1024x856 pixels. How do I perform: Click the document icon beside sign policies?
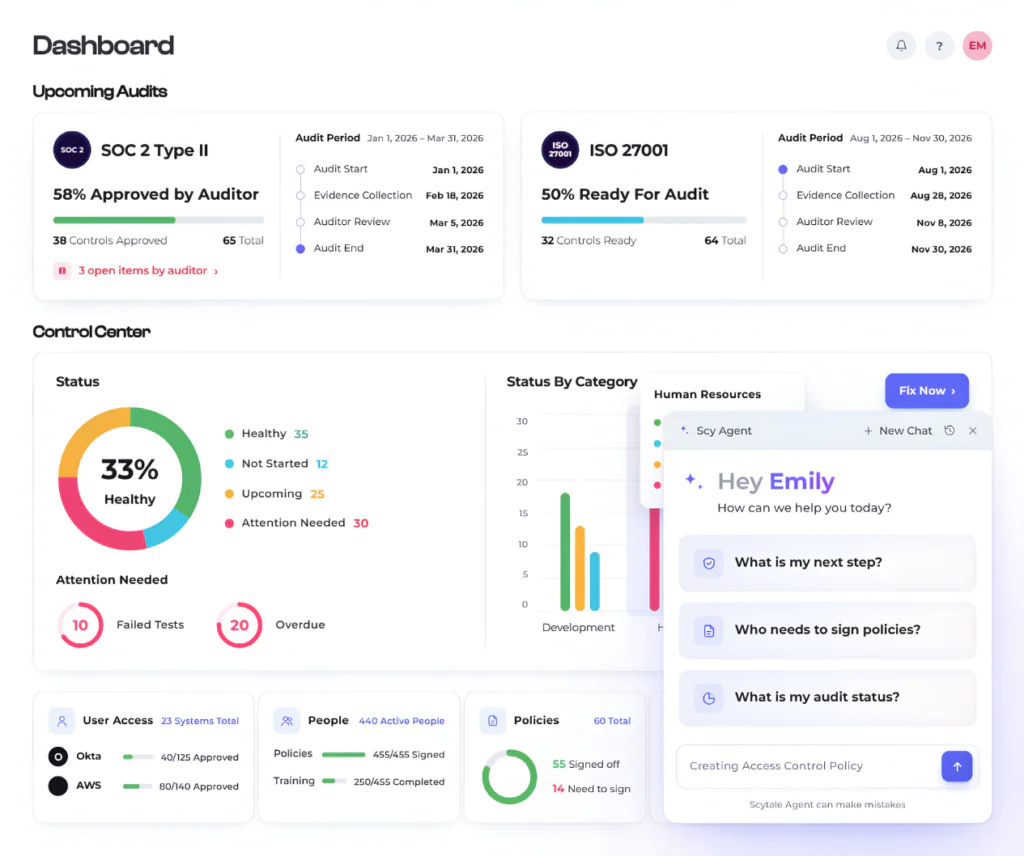pyautogui.click(x=709, y=630)
